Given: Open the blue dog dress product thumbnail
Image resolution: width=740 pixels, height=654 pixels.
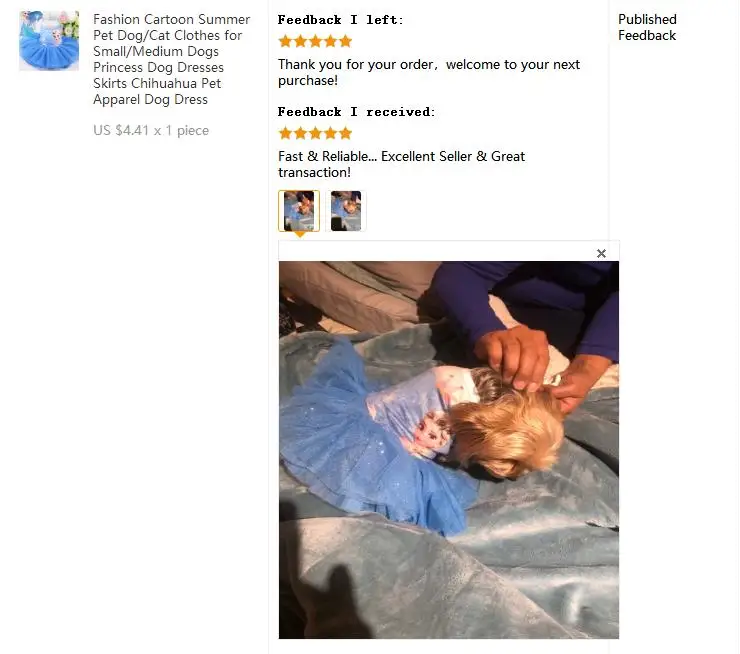Looking at the screenshot, I should [x=49, y=41].
